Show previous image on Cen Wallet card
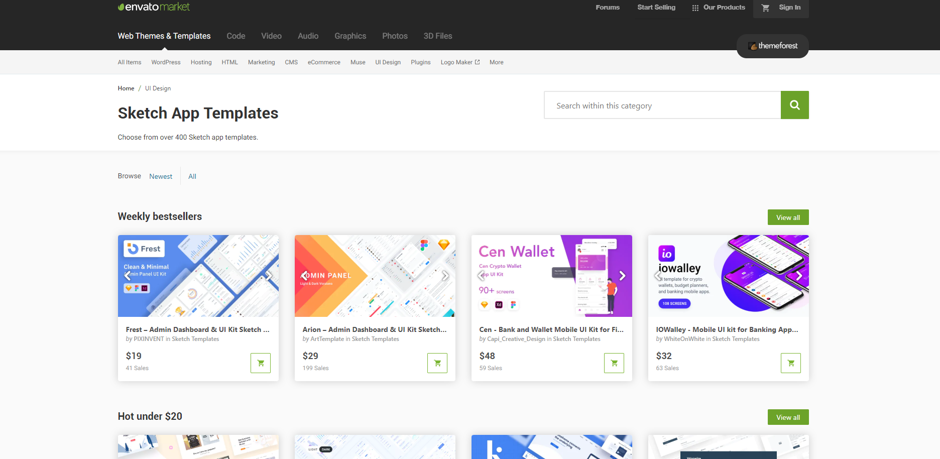Image resolution: width=940 pixels, height=459 pixels. pos(481,276)
